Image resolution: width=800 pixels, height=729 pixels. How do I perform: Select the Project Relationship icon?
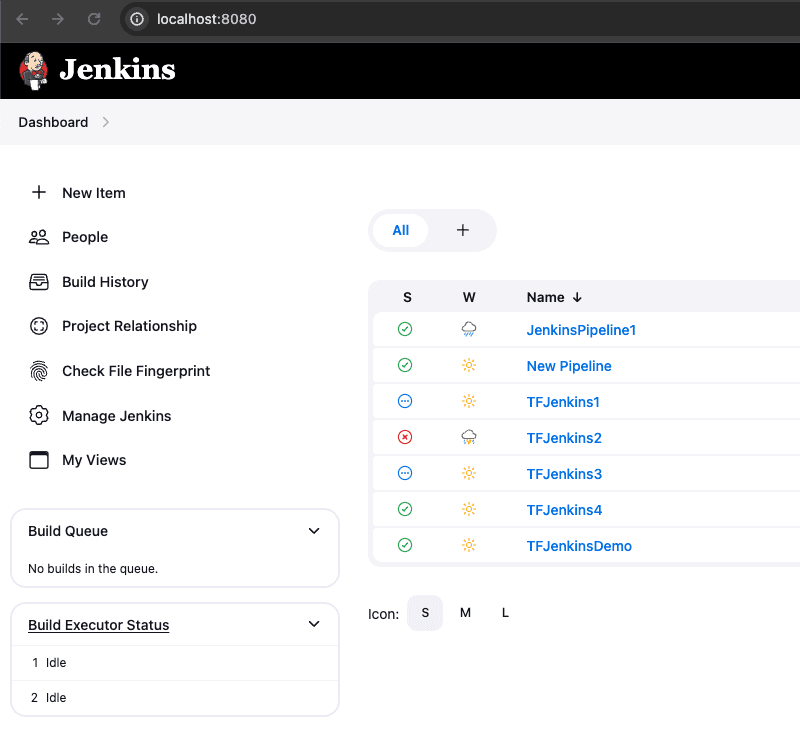tap(38, 326)
